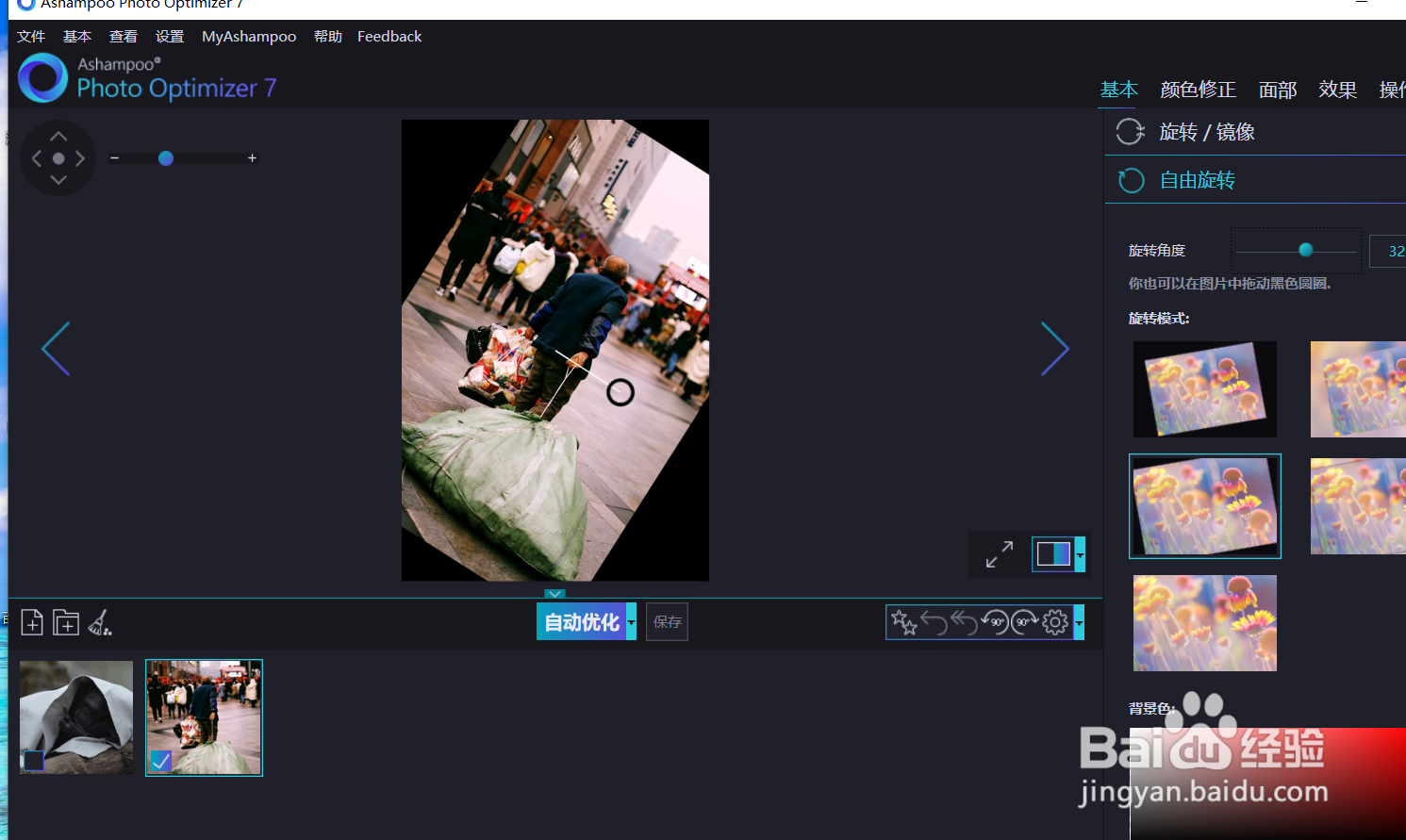Switch to the 基本 tab in right panel
Image resolution: width=1406 pixels, height=840 pixels.
1119,90
